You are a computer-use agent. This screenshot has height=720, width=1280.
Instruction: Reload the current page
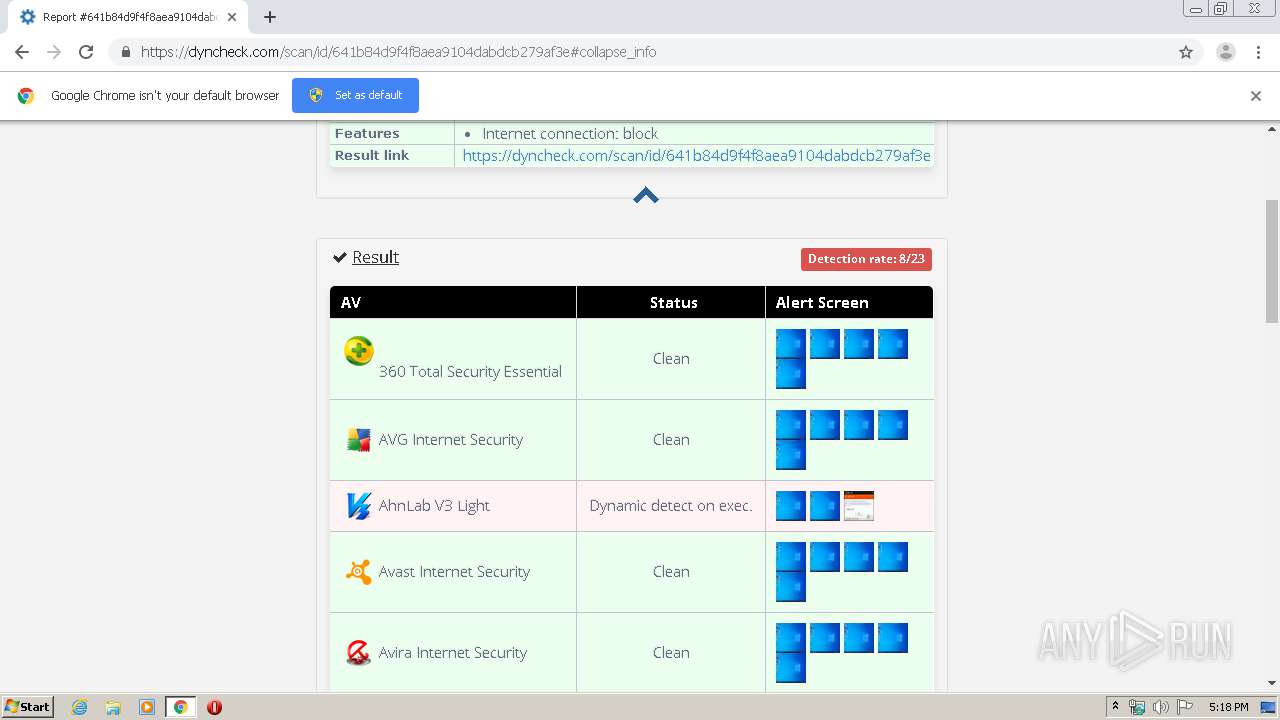(x=86, y=52)
